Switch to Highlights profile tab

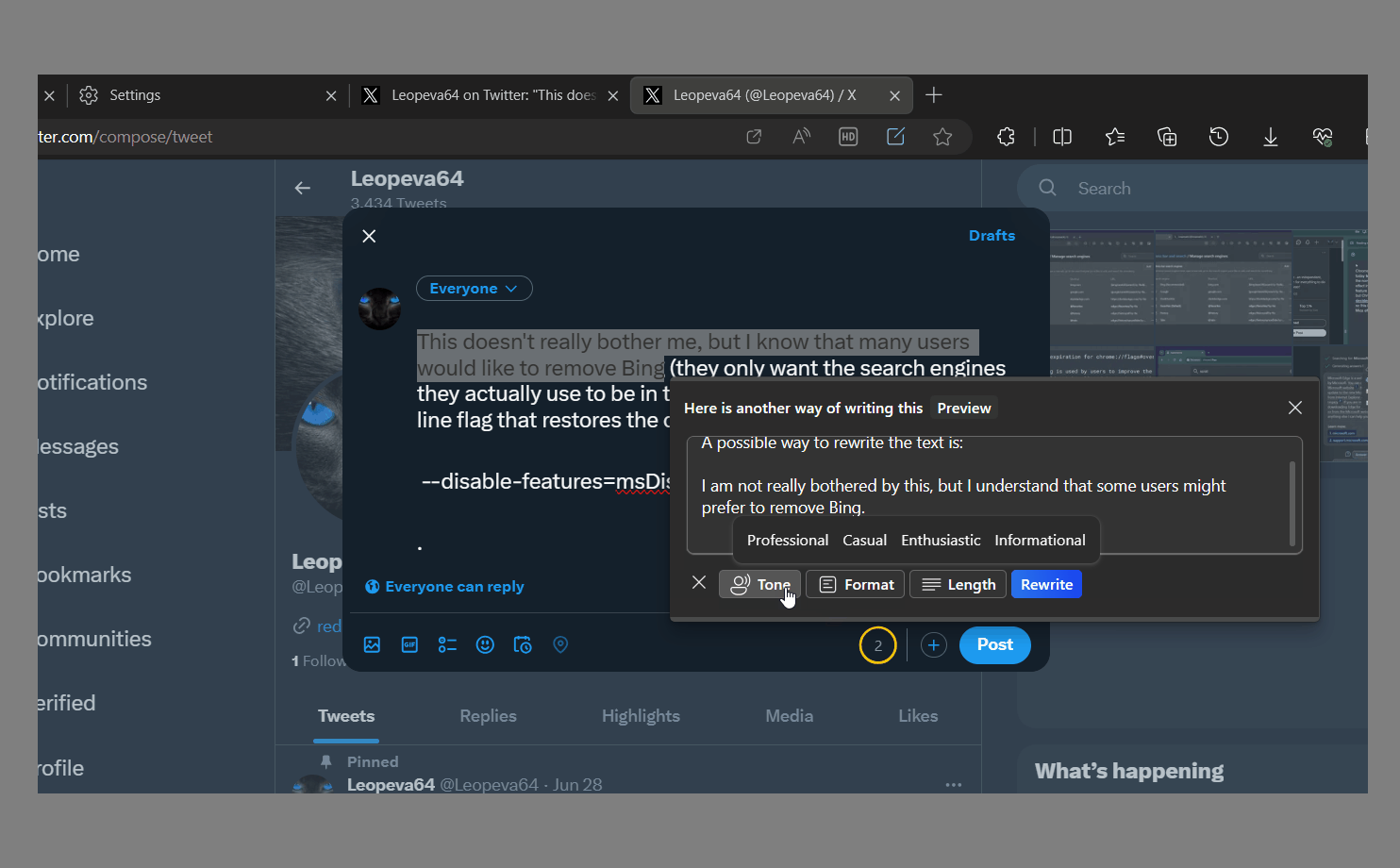click(x=641, y=716)
